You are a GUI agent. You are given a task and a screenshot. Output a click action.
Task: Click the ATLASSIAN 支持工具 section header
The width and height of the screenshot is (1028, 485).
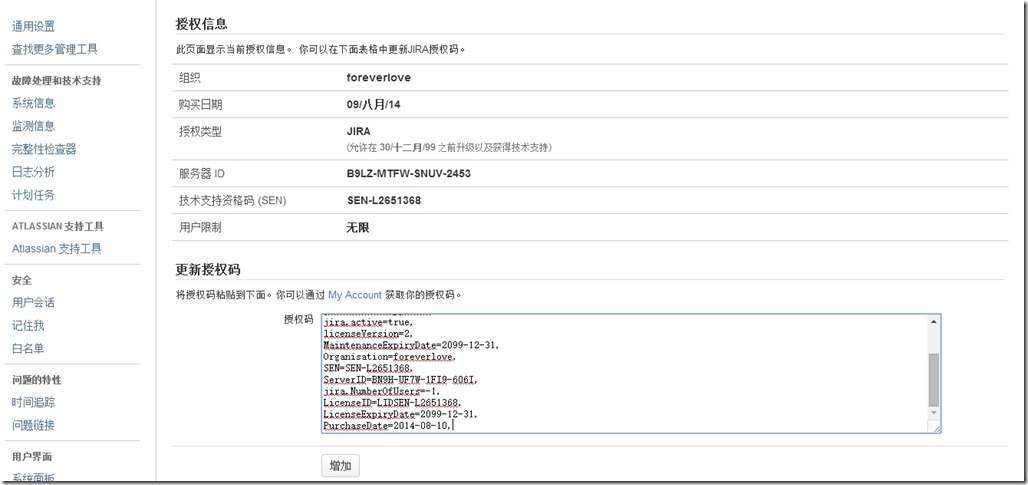point(58,227)
